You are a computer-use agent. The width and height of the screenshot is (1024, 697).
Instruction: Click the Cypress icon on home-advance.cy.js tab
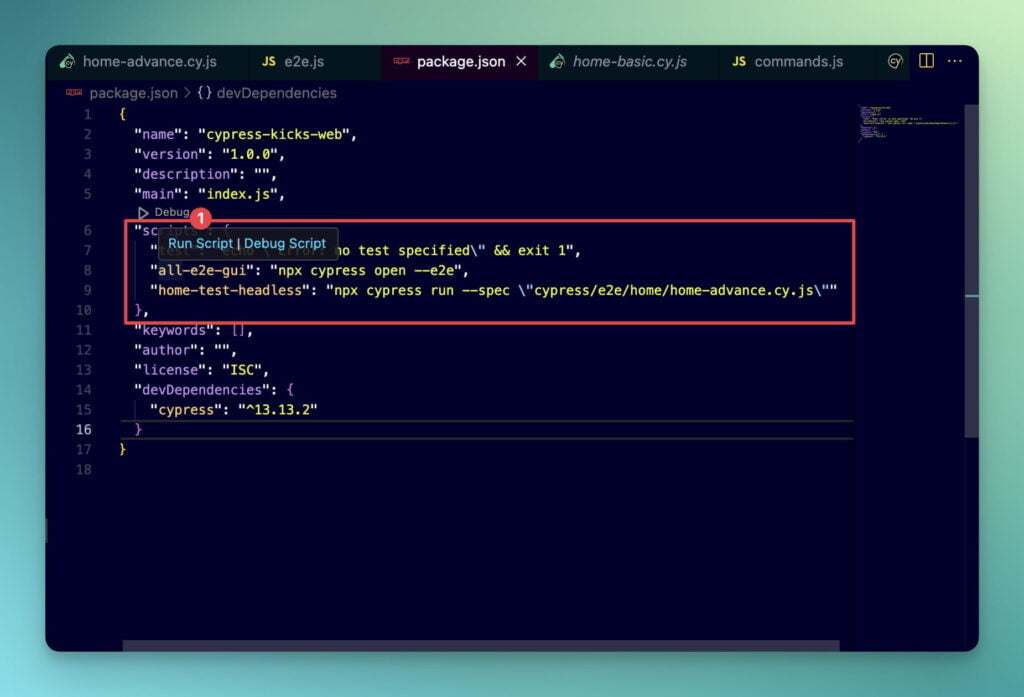click(67, 61)
